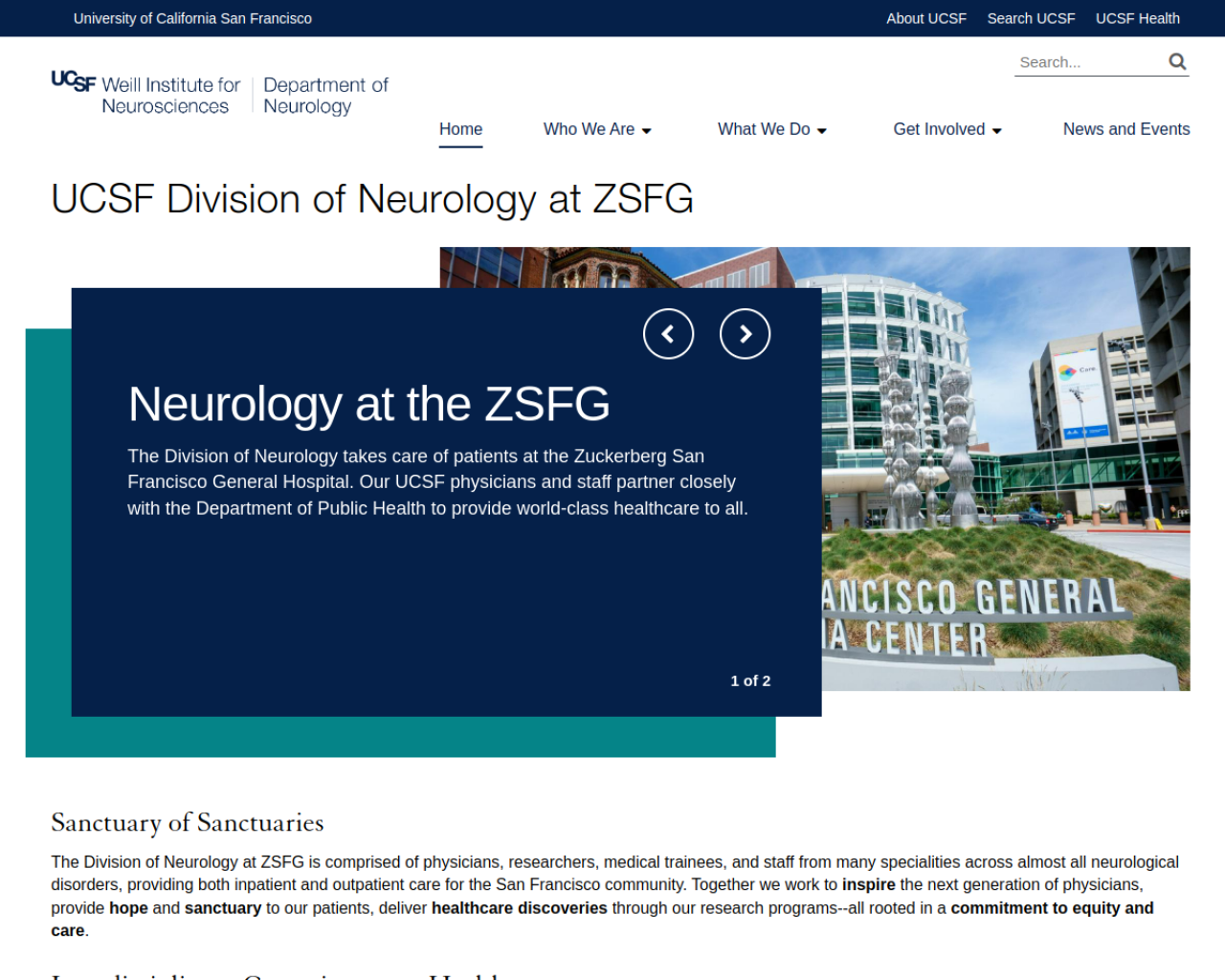The height and width of the screenshot is (980, 1225).
Task: Click the search magnifier icon
Action: [1177, 61]
